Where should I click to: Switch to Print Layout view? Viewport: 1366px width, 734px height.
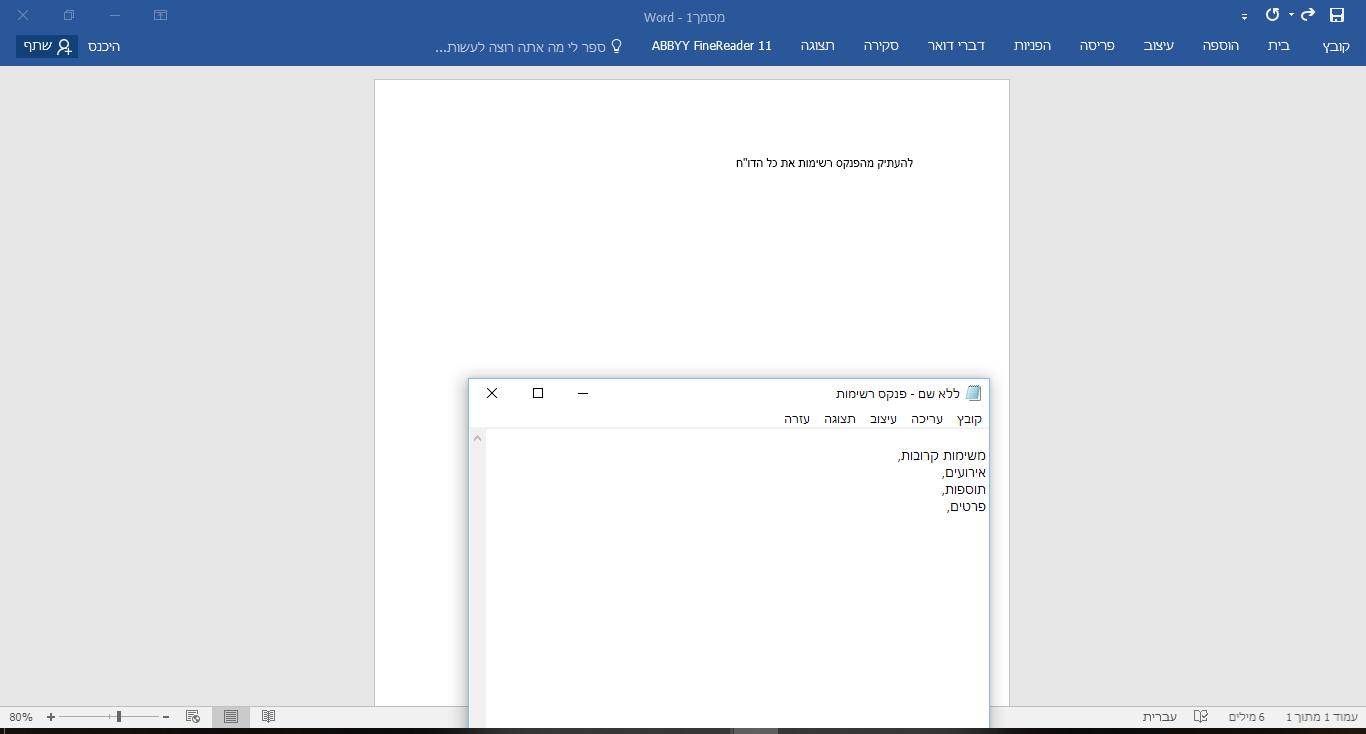pos(231,717)
